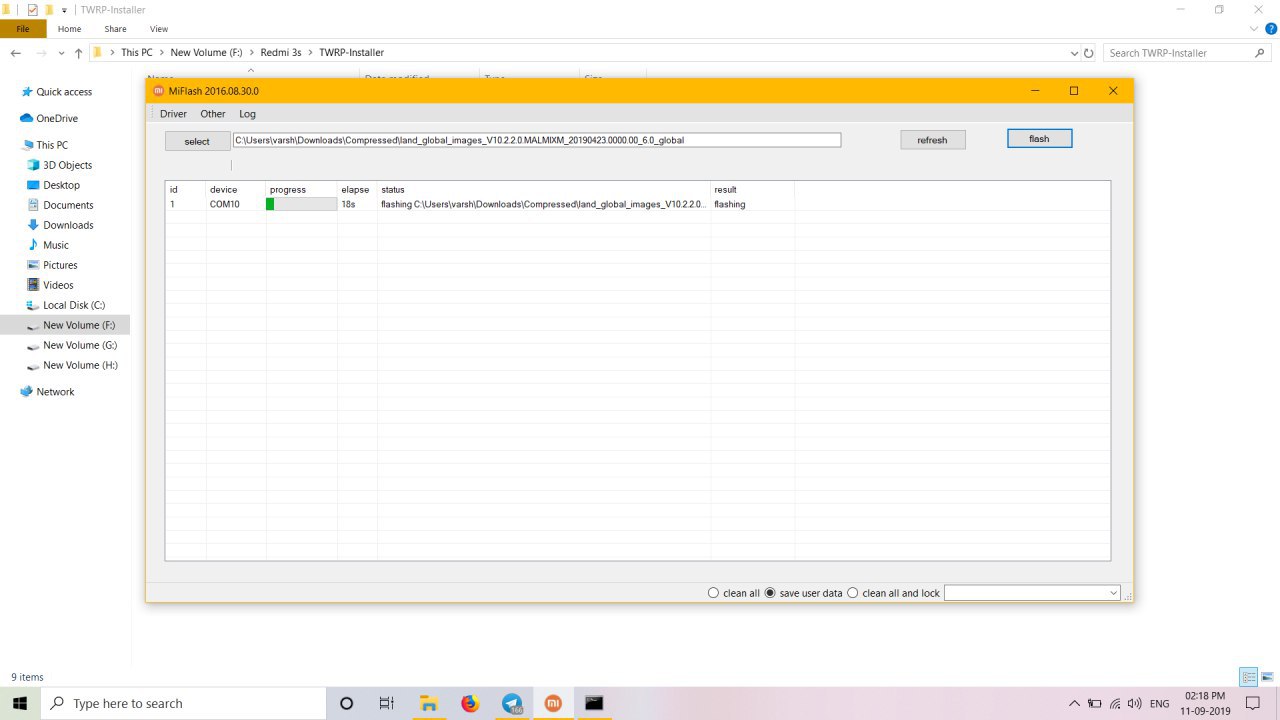The image size is (1280, 720).
Task: Select OneDrive in the sidebar
Action: (57, 118)
